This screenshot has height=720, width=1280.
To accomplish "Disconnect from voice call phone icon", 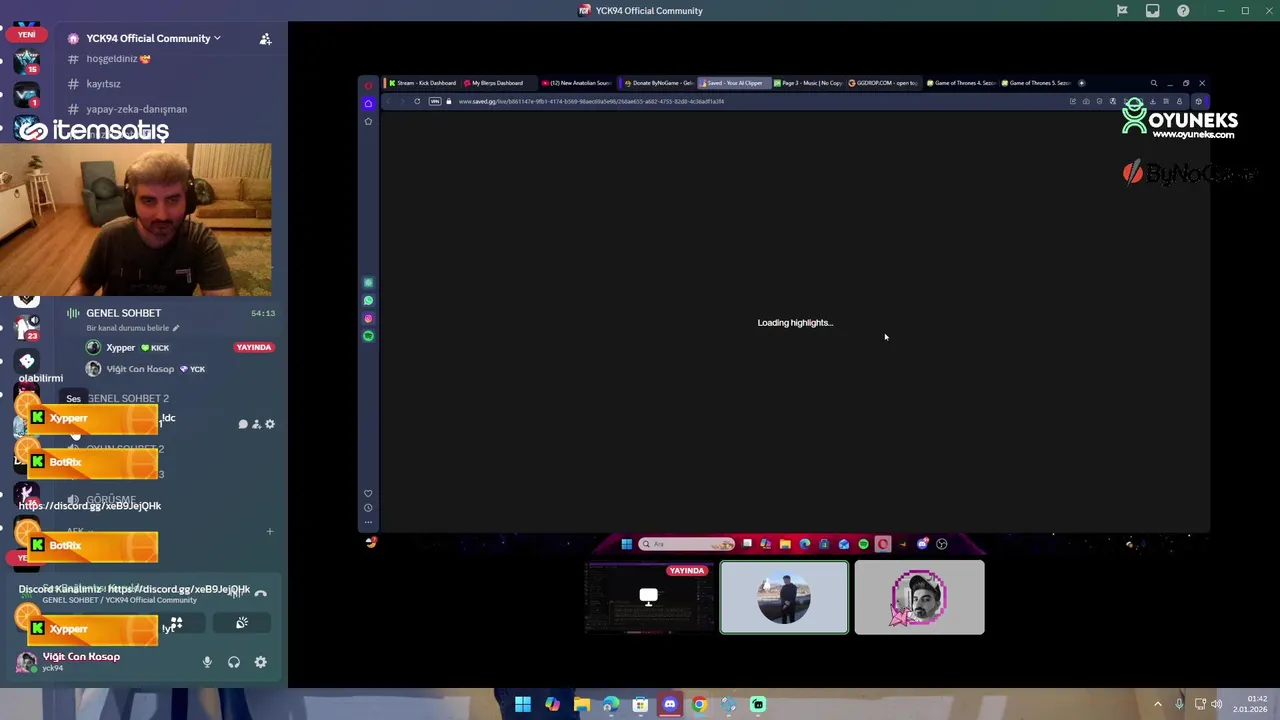I will (261, 593).
